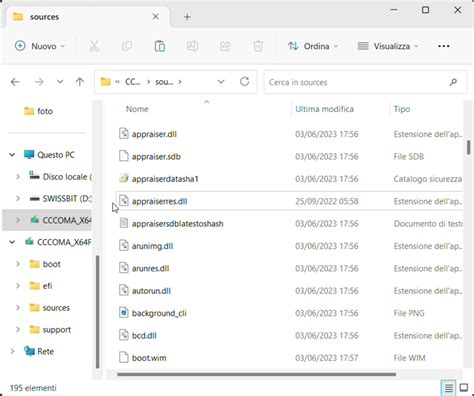Switch to details view in status bar
474x396 pixels.
[449, 388]
